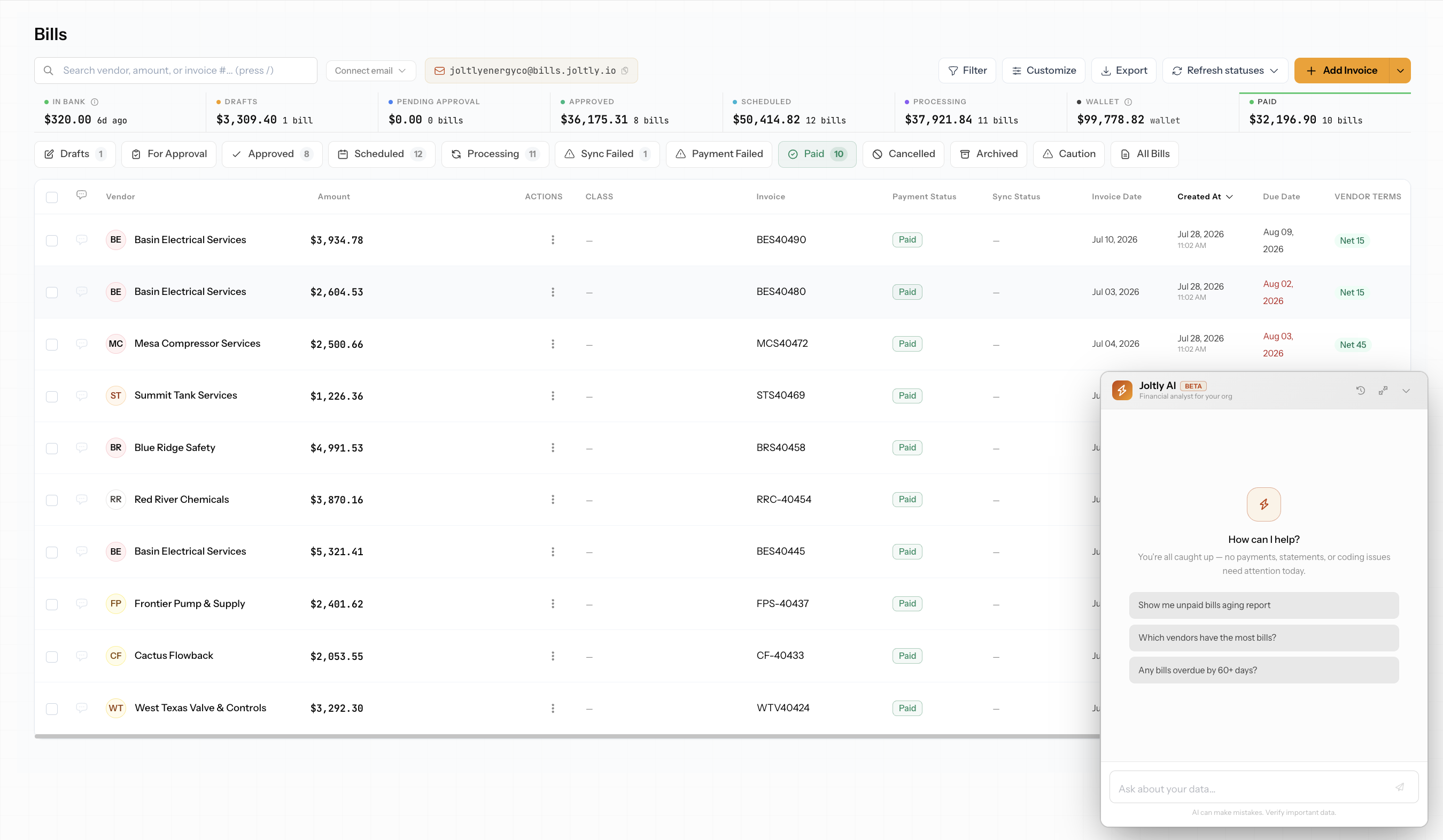
Task: Sort by Created At column
Action: click(x=1205, y=197)
